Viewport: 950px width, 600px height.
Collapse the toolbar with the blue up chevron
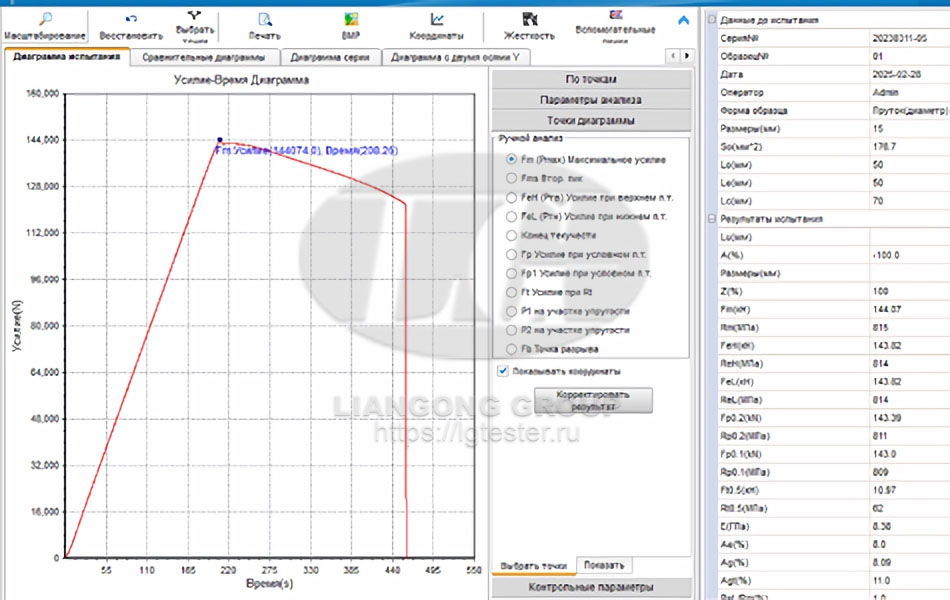684,19
